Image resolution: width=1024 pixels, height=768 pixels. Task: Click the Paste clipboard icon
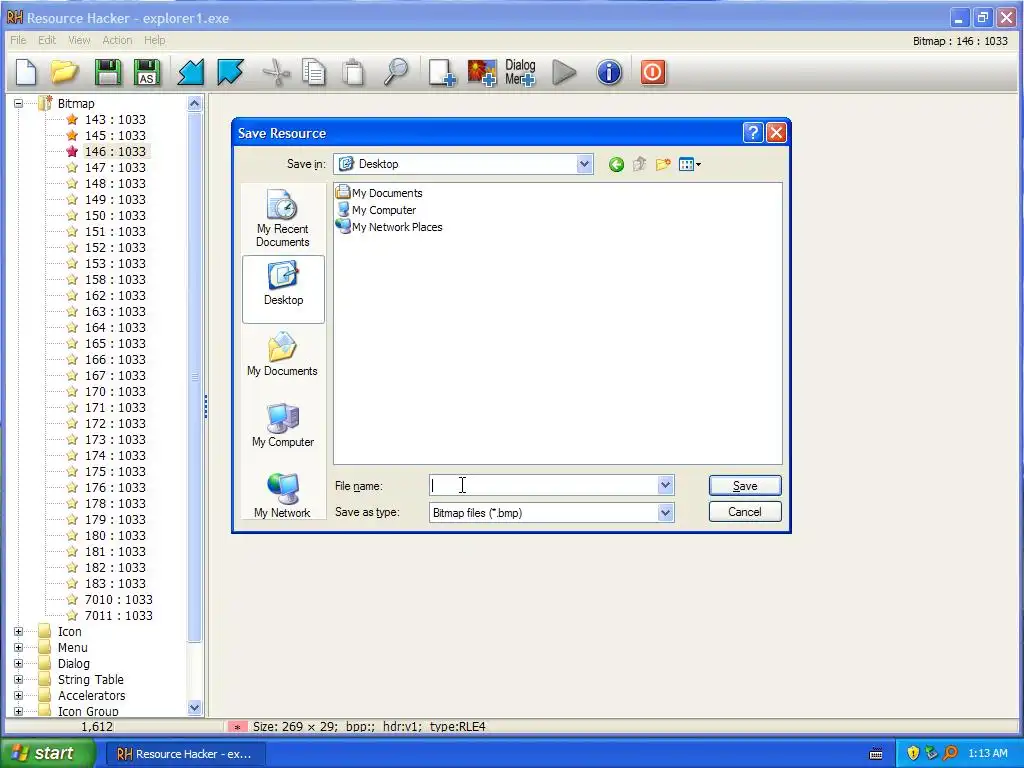point(353,72)
